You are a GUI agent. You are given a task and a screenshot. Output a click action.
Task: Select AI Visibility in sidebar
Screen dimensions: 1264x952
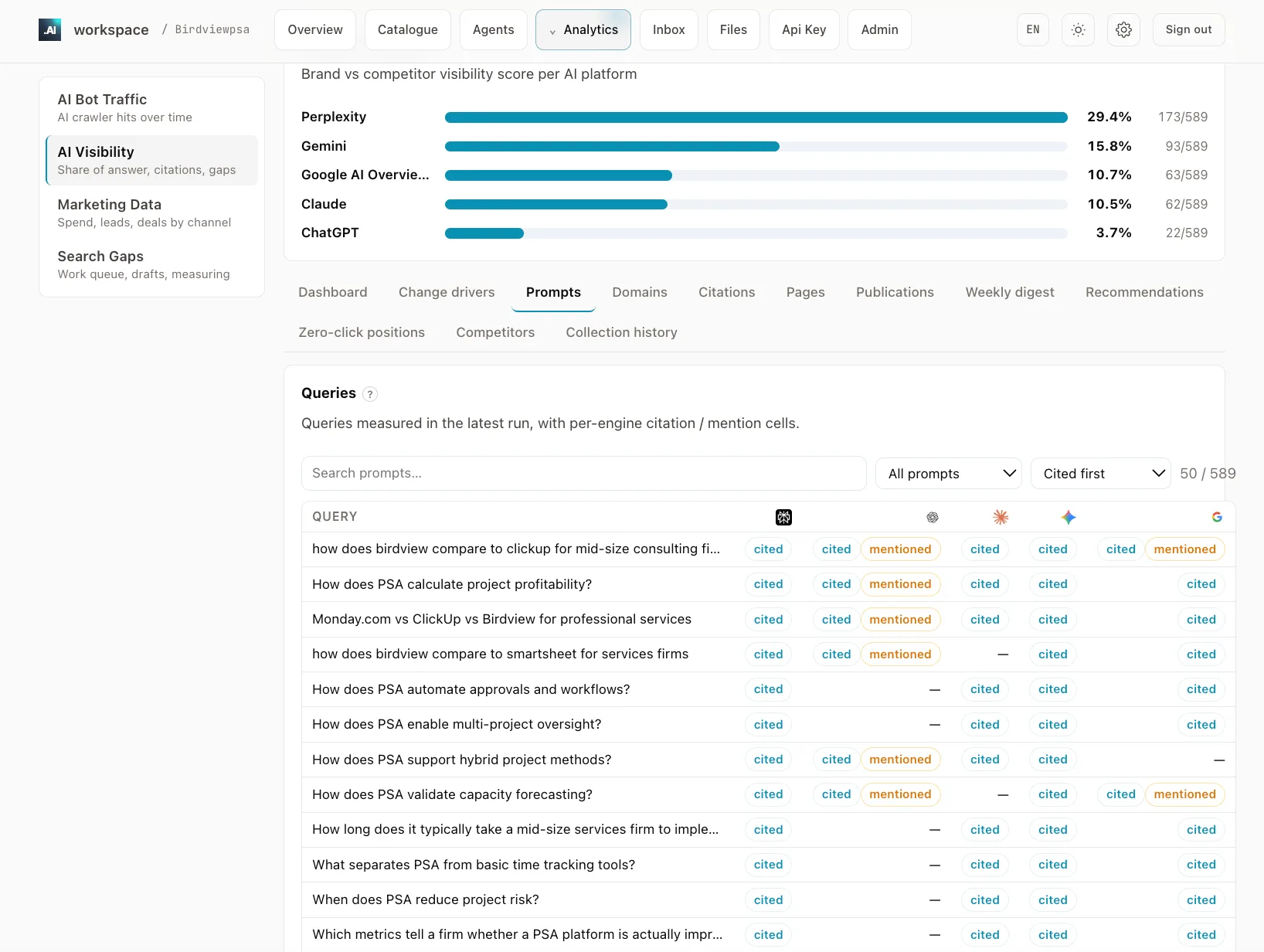[x=151, y=160]
